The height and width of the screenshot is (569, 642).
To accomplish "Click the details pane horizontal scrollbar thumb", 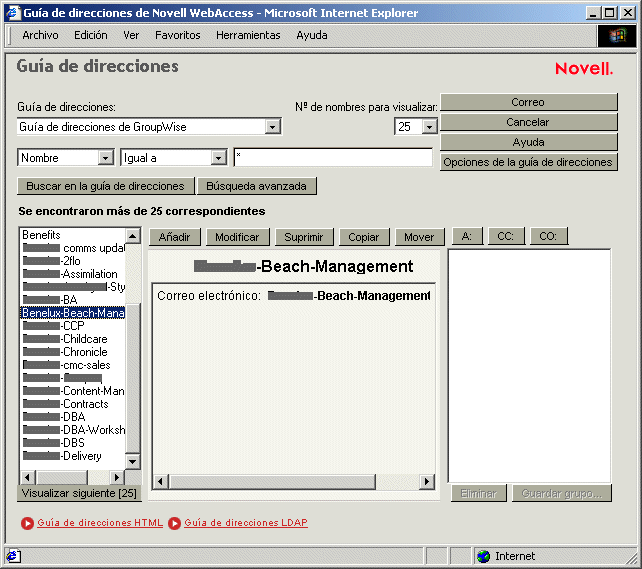I will [x=272, y=481].
